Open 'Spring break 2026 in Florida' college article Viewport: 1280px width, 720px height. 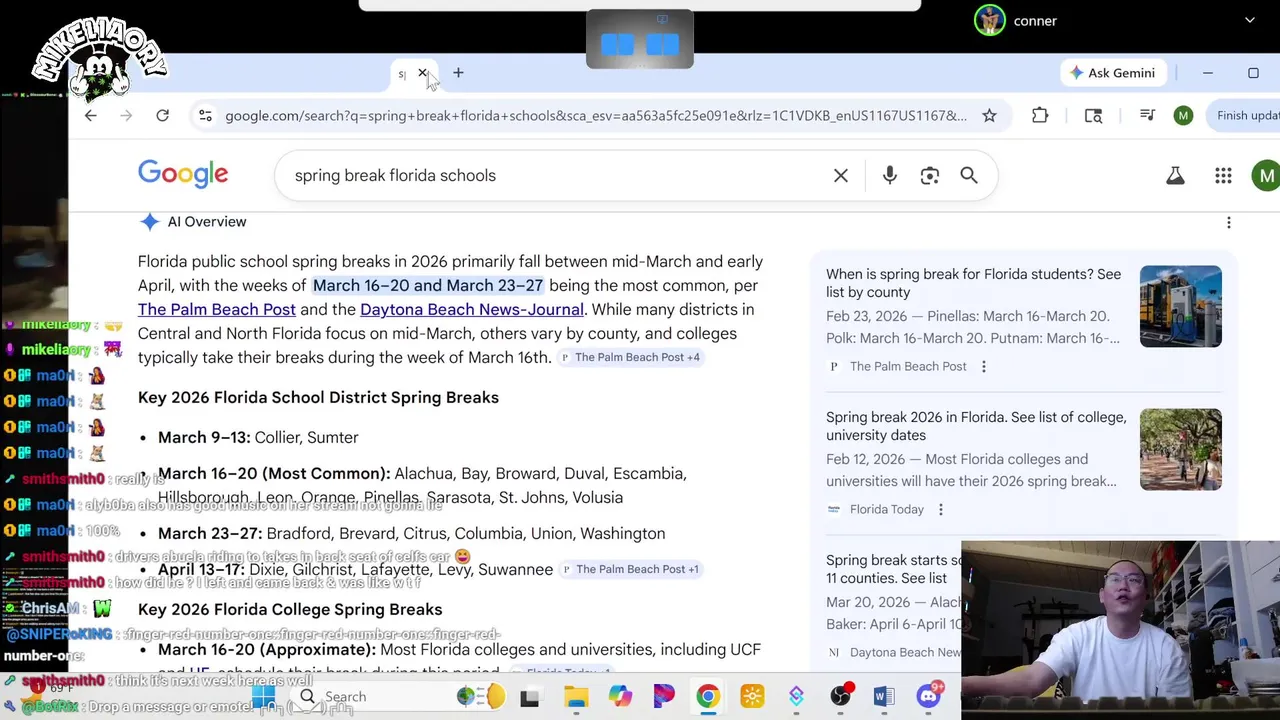976,426
